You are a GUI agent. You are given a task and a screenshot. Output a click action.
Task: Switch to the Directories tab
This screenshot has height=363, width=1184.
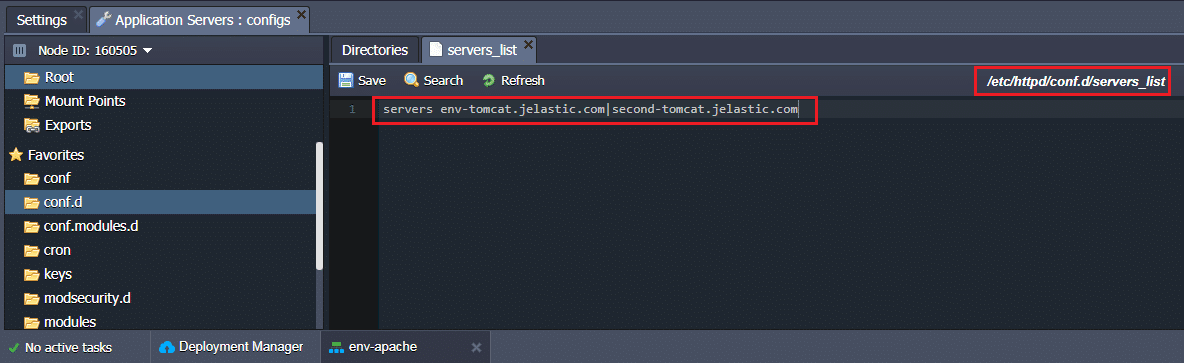(x=375, y=51)
